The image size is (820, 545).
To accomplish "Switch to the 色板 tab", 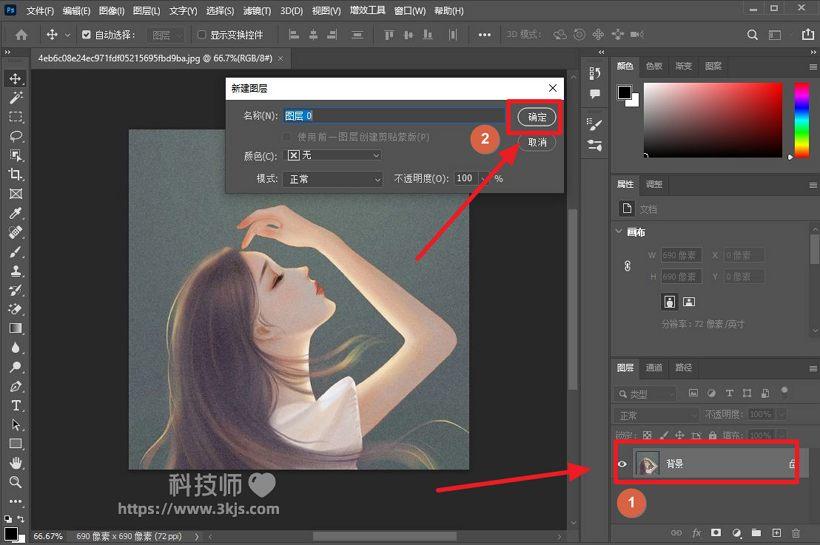I will click(654, 66).
